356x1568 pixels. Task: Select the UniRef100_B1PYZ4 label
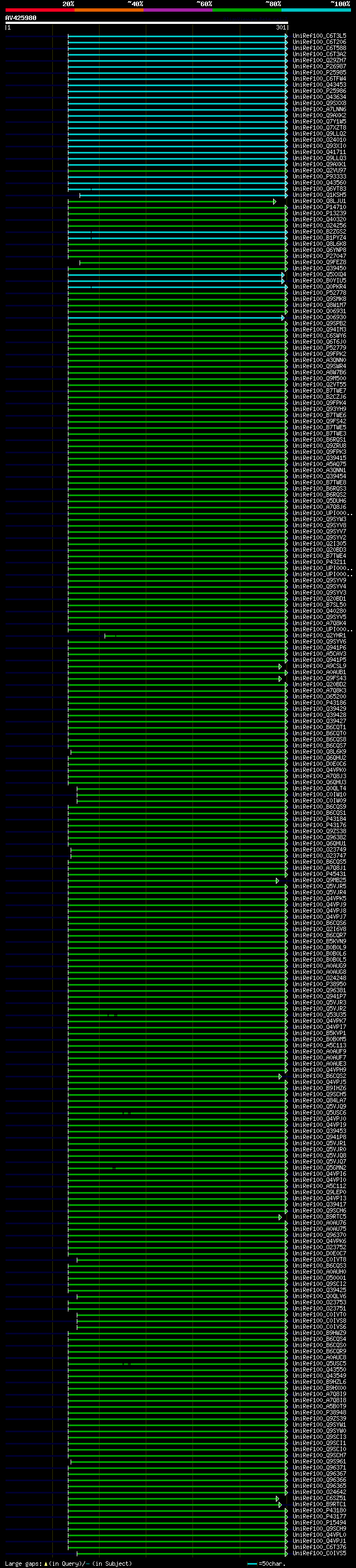click(x=319, y=238)
